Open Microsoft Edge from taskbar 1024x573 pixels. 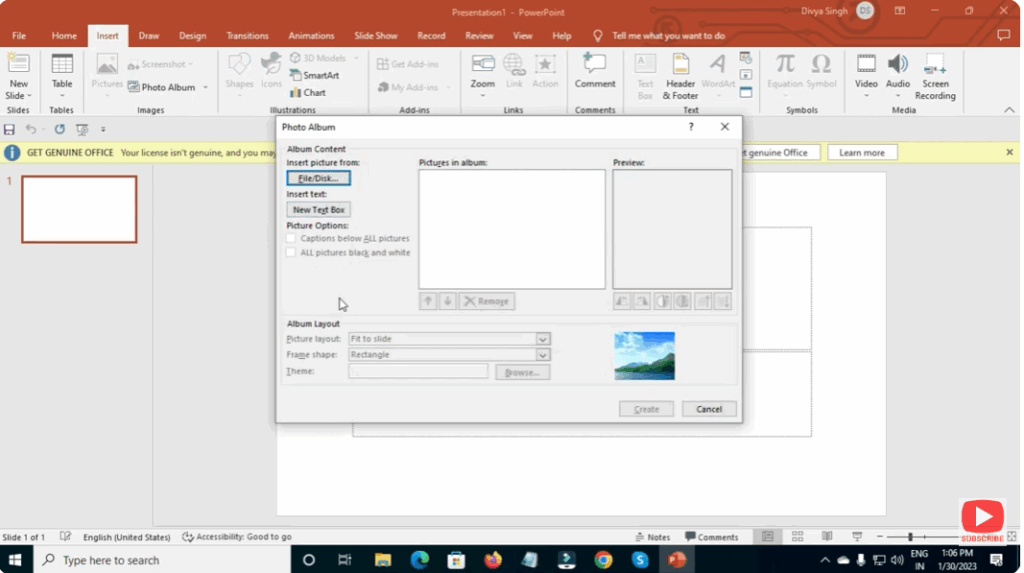point(419,560)
